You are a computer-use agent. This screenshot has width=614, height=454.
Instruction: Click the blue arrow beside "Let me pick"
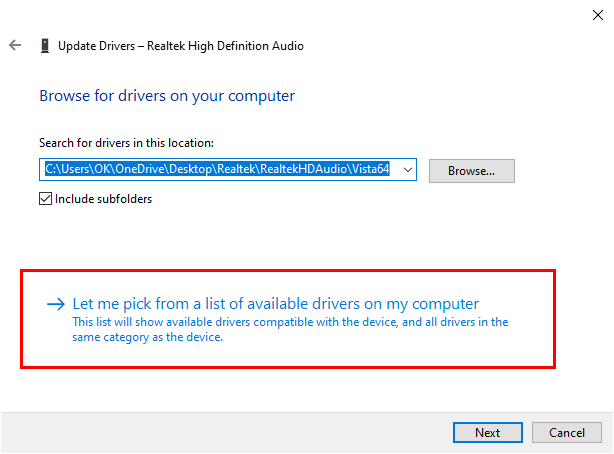click(56, 304)
